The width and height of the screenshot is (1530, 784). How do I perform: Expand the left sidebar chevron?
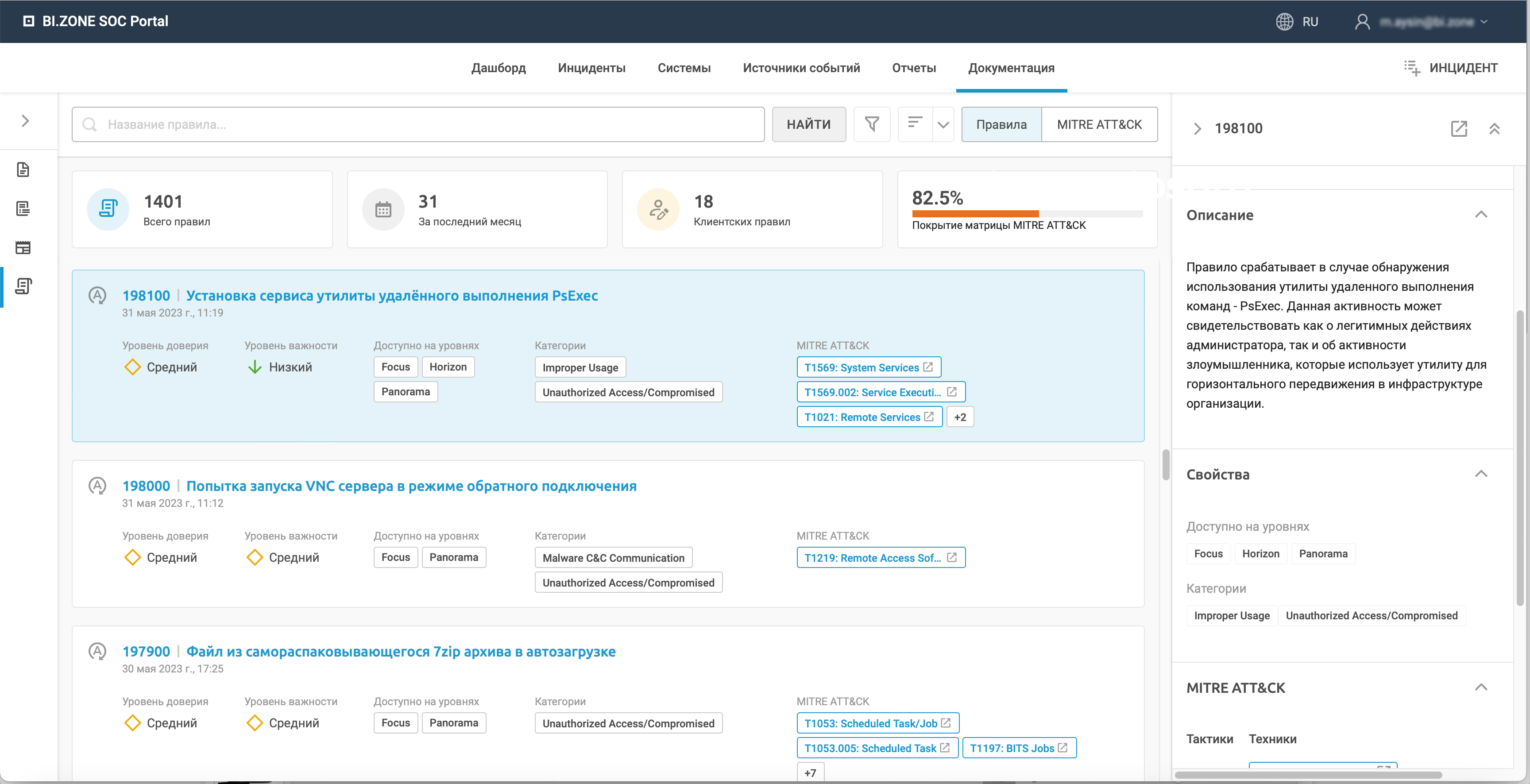point(25,121)
